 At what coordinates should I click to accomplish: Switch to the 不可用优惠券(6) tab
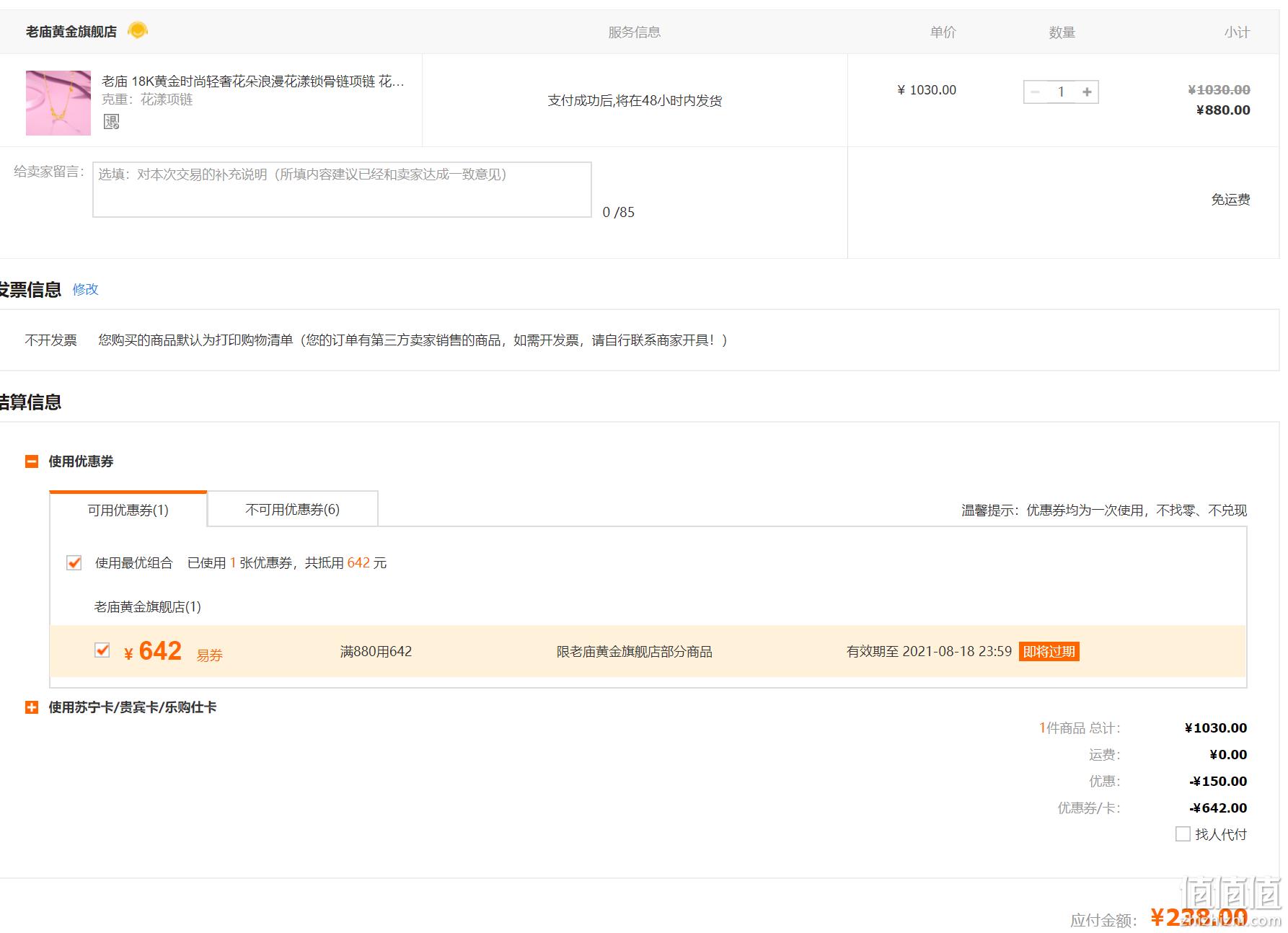pos(293,510)
